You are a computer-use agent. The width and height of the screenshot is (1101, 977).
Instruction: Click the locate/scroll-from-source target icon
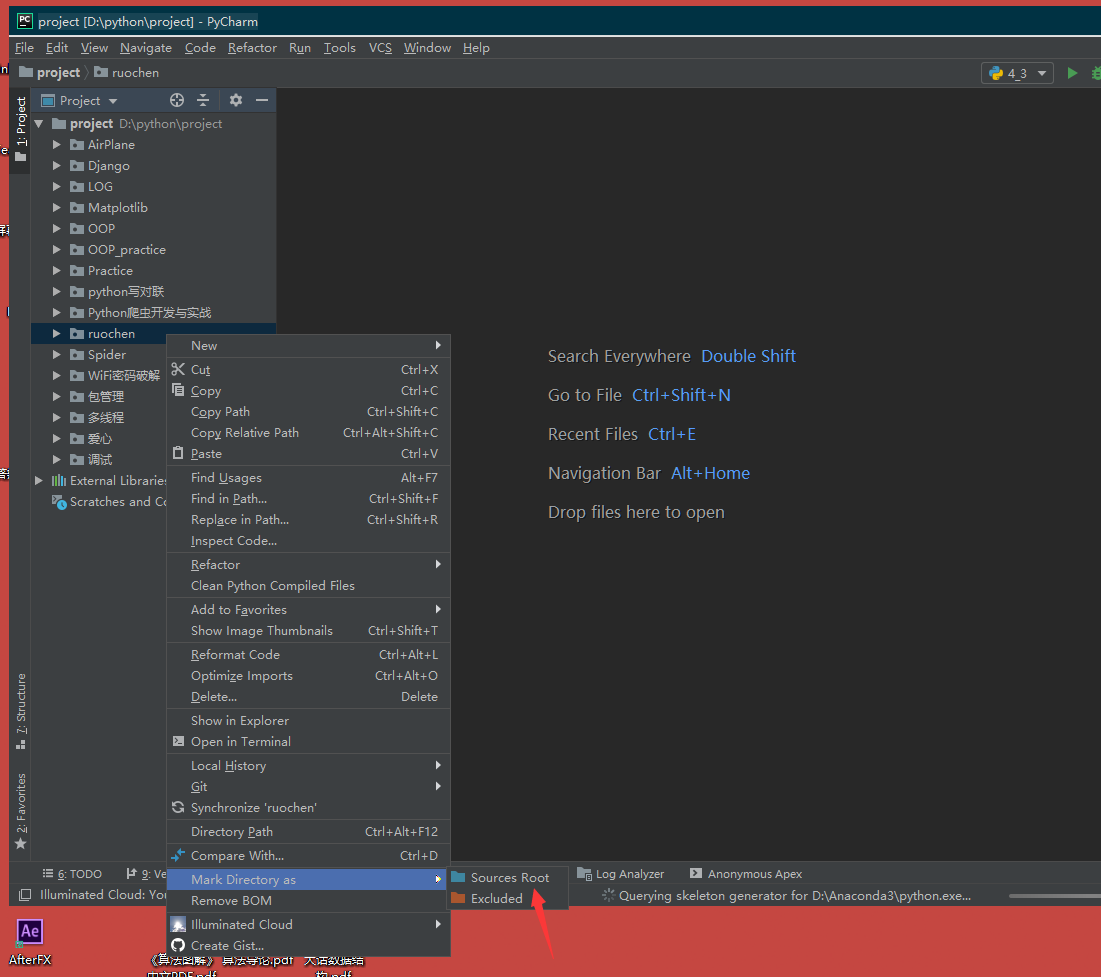point(177,100)
